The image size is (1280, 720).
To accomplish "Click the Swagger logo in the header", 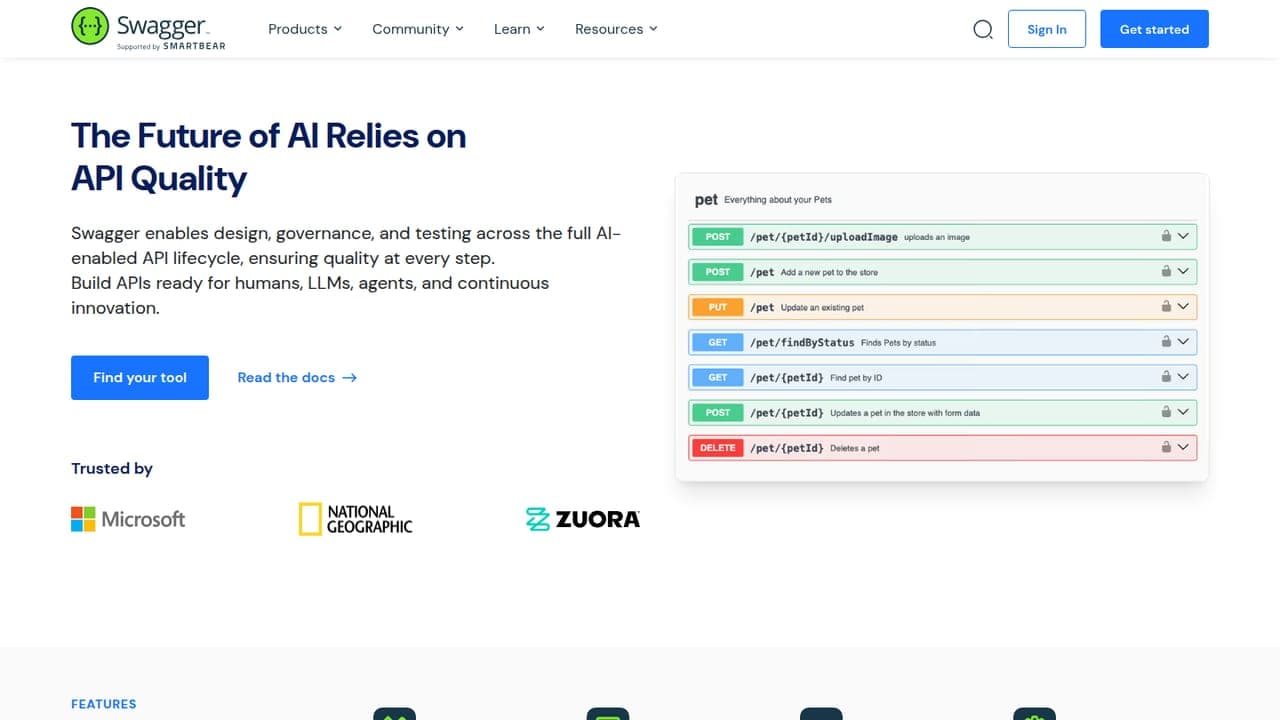I will pyautogui.click(x=148, y=28).
